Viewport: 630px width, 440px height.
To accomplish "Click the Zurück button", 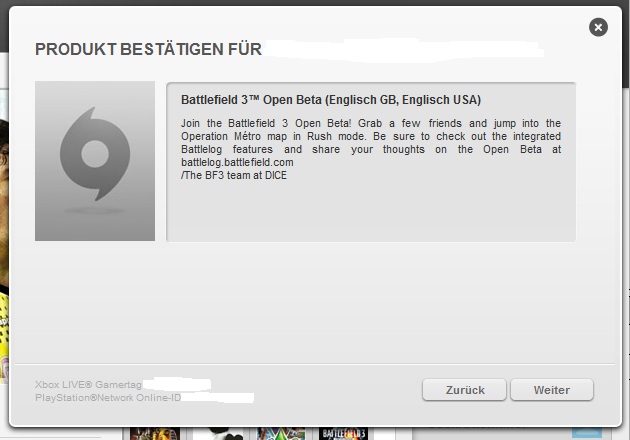I will (464, 389).
